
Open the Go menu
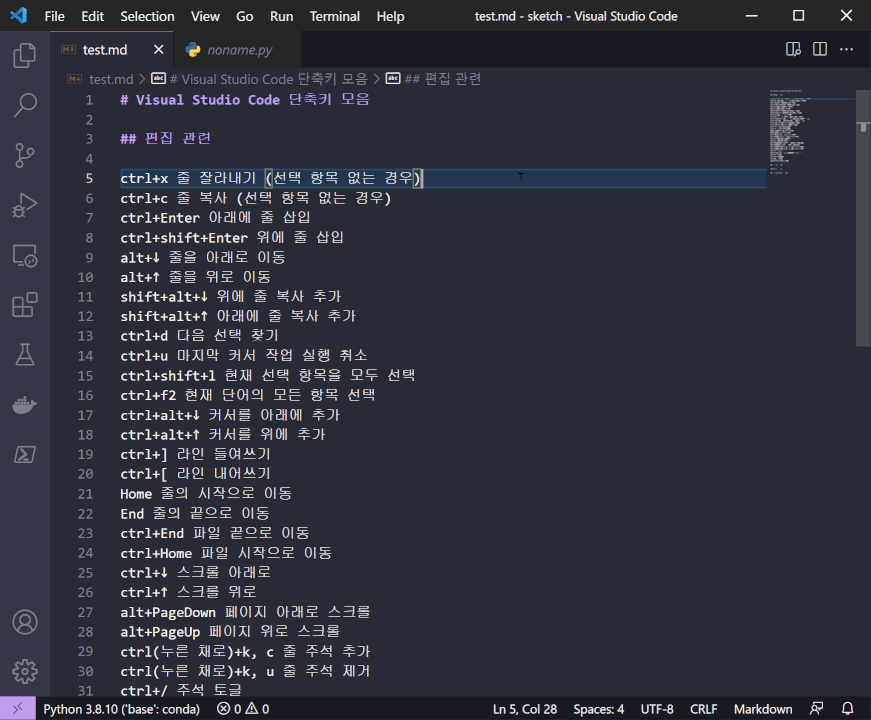point(244,16)
